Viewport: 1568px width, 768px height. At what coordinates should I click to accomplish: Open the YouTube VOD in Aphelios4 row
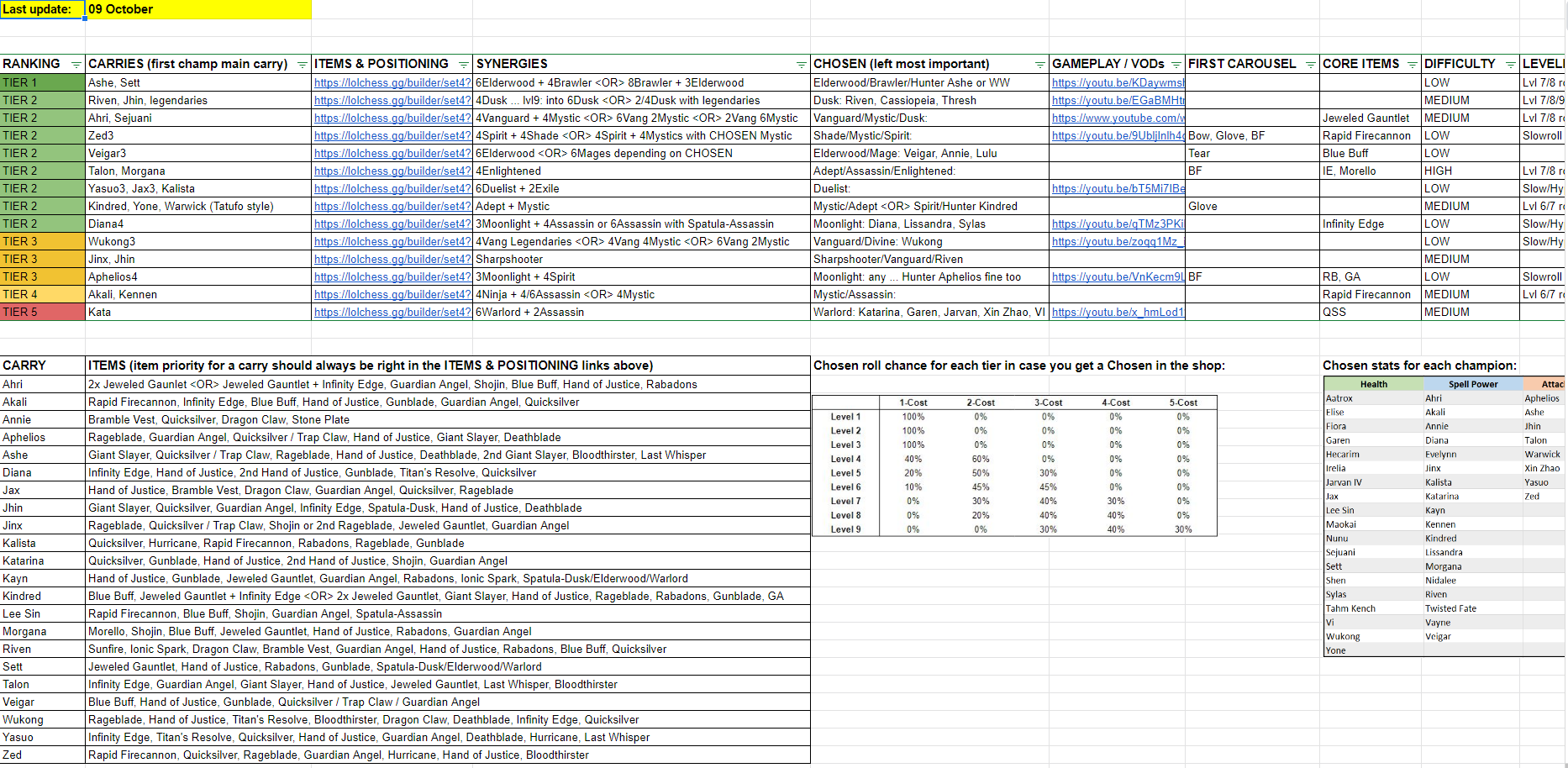point(1118,276)
